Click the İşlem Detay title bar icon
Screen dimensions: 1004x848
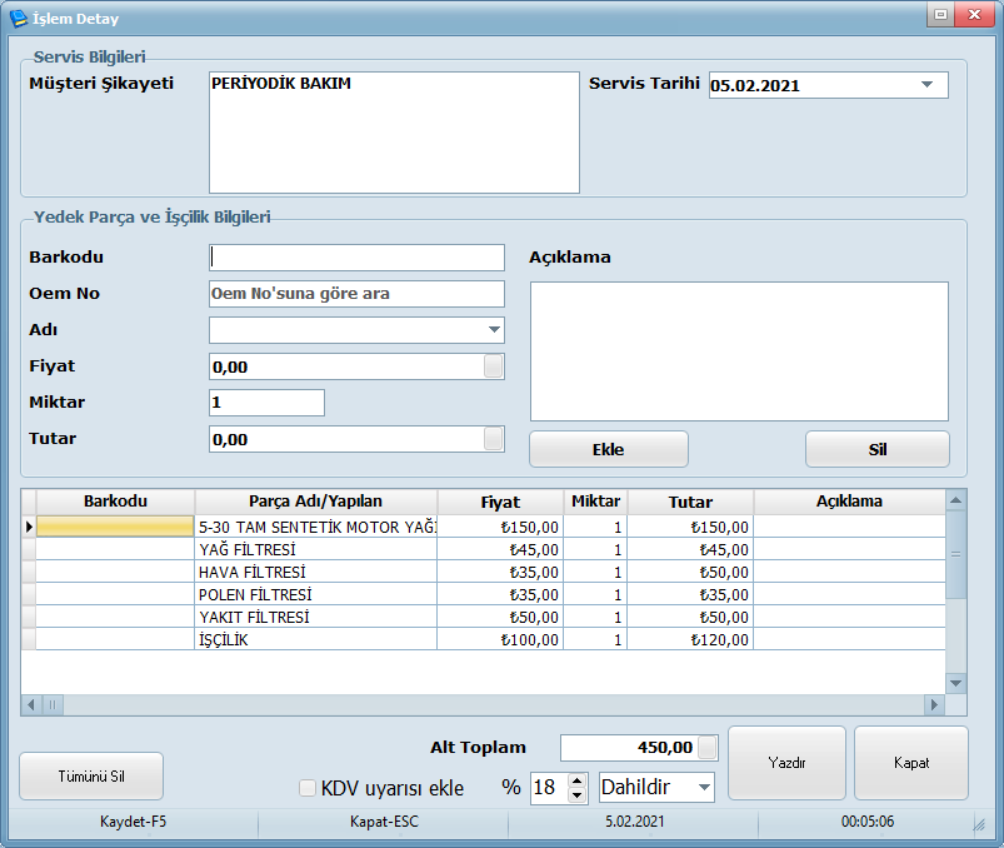18,17
